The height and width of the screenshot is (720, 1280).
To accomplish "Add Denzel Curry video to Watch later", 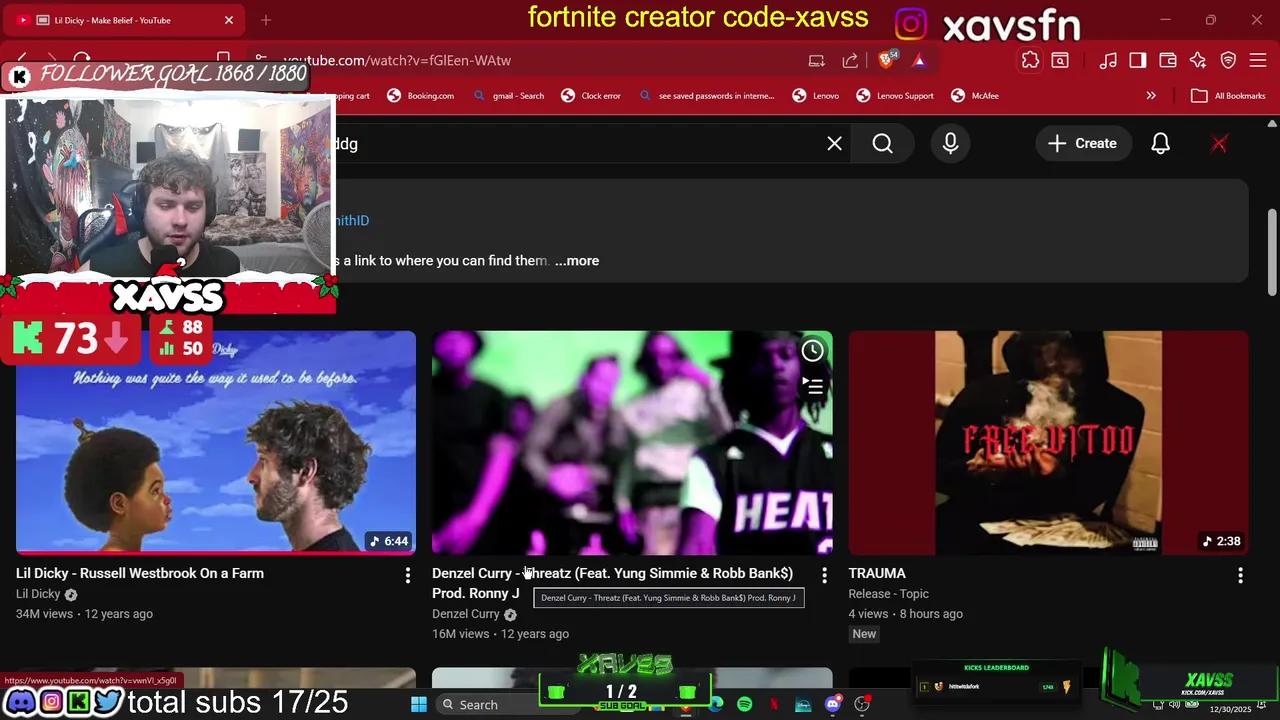I will [812, 350].
